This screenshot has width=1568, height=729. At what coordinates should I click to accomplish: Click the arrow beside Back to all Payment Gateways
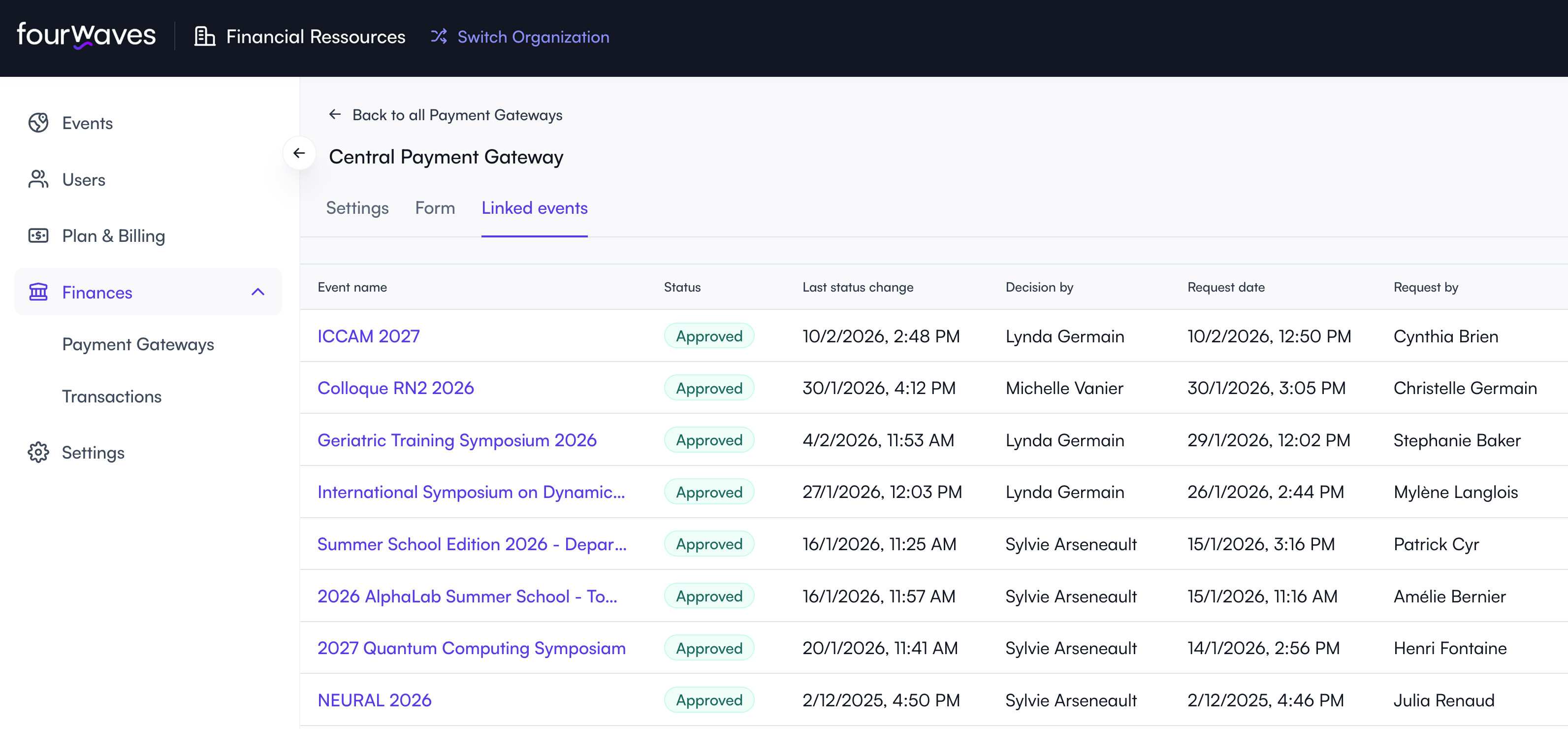pos(334,114)
